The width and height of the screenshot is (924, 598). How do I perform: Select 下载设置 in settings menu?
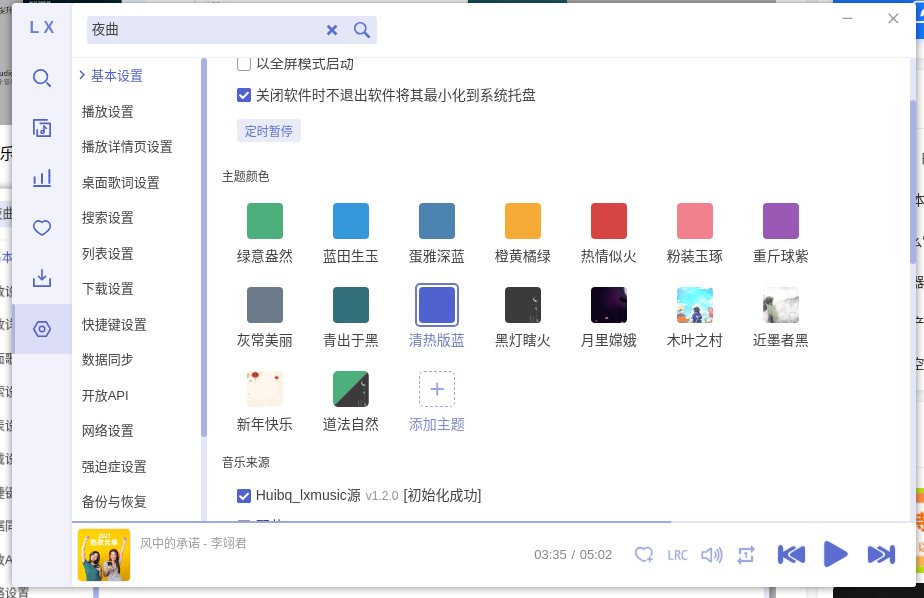pos(108,289)
